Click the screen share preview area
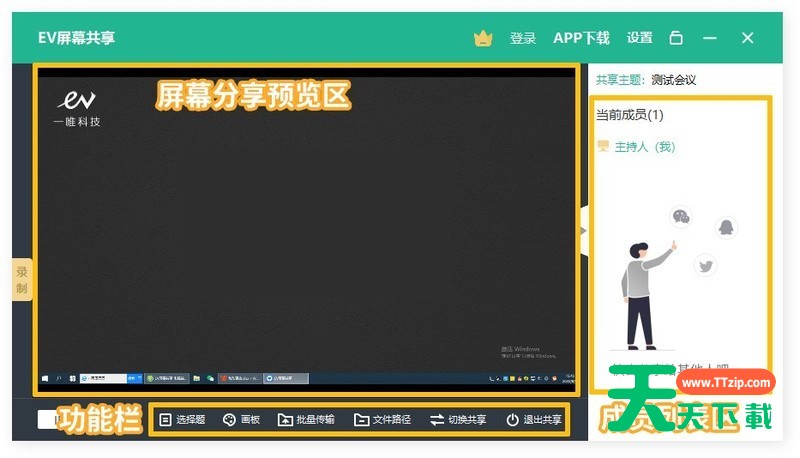The width and height of the screenshot is (800, 458). 306,230
